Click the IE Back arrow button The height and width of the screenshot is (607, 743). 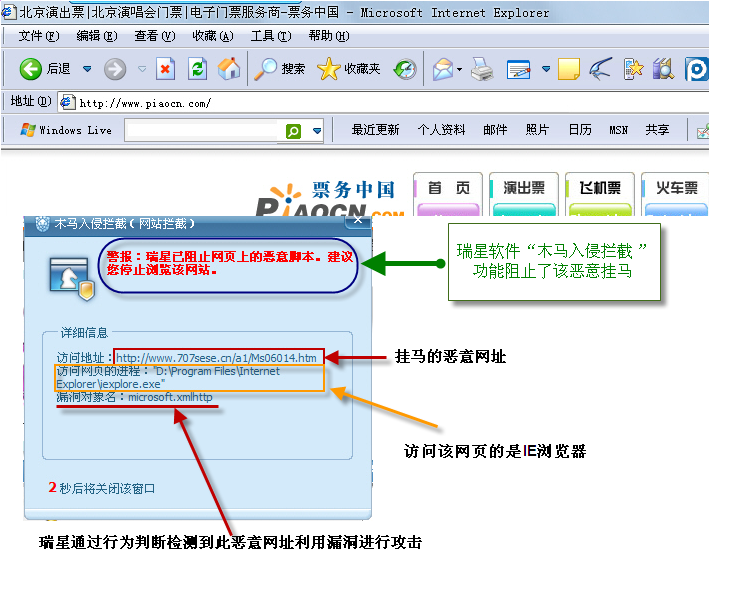pos(31,69)
